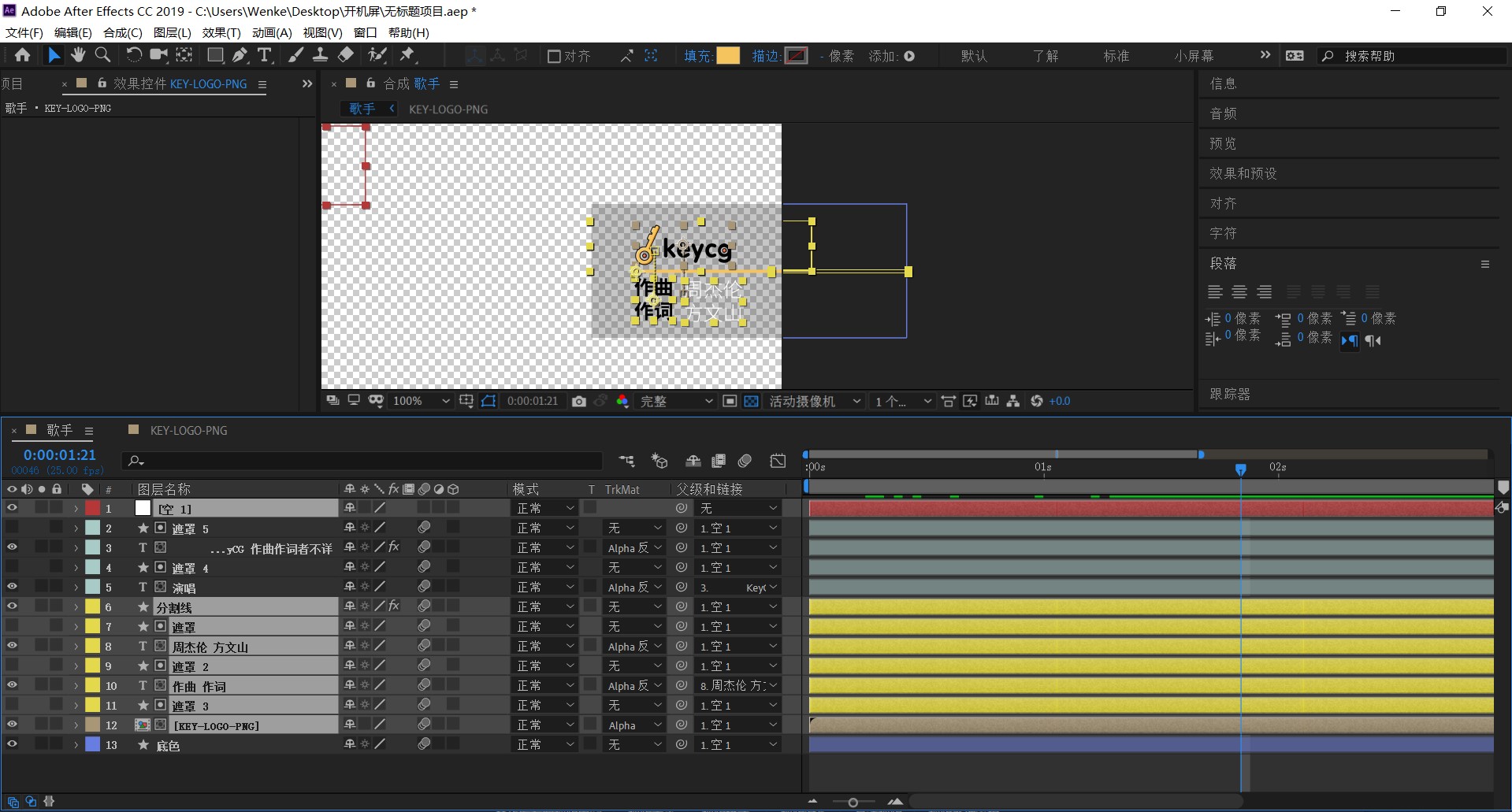Switch to the 小屏幕 workspace
Screen dimensions: 1512x812
click(x=1194, y=56)
